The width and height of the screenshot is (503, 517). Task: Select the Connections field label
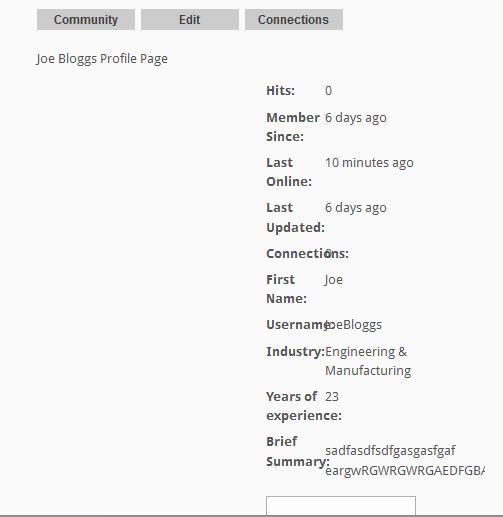tap(307, 254)
